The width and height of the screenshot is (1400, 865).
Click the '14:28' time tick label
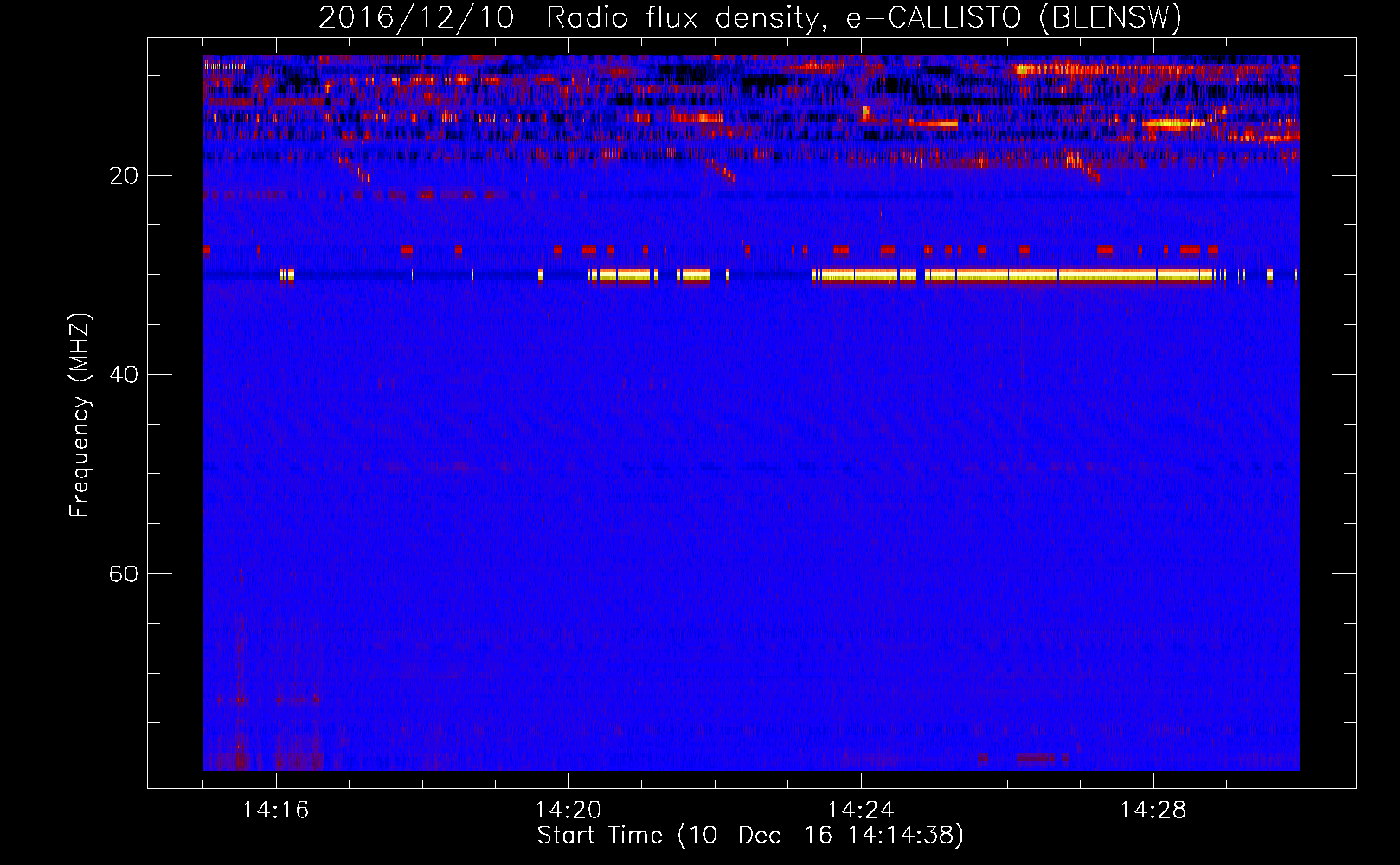(1153, 810)
